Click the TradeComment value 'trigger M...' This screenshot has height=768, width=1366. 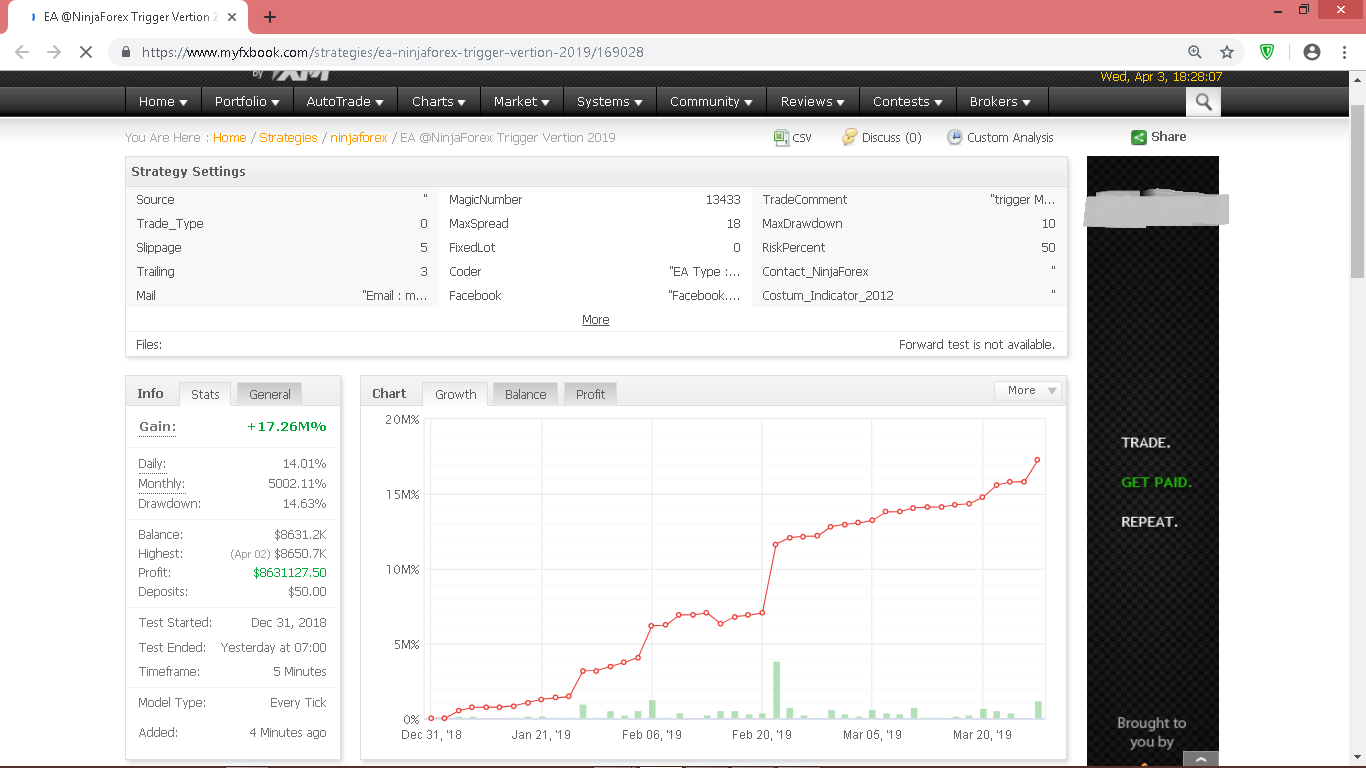pyautogui.click(x=1022, y=200)
